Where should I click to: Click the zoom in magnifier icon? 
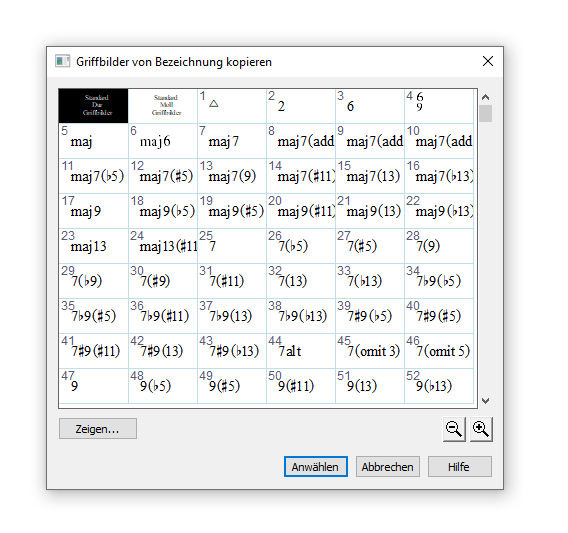481,429
